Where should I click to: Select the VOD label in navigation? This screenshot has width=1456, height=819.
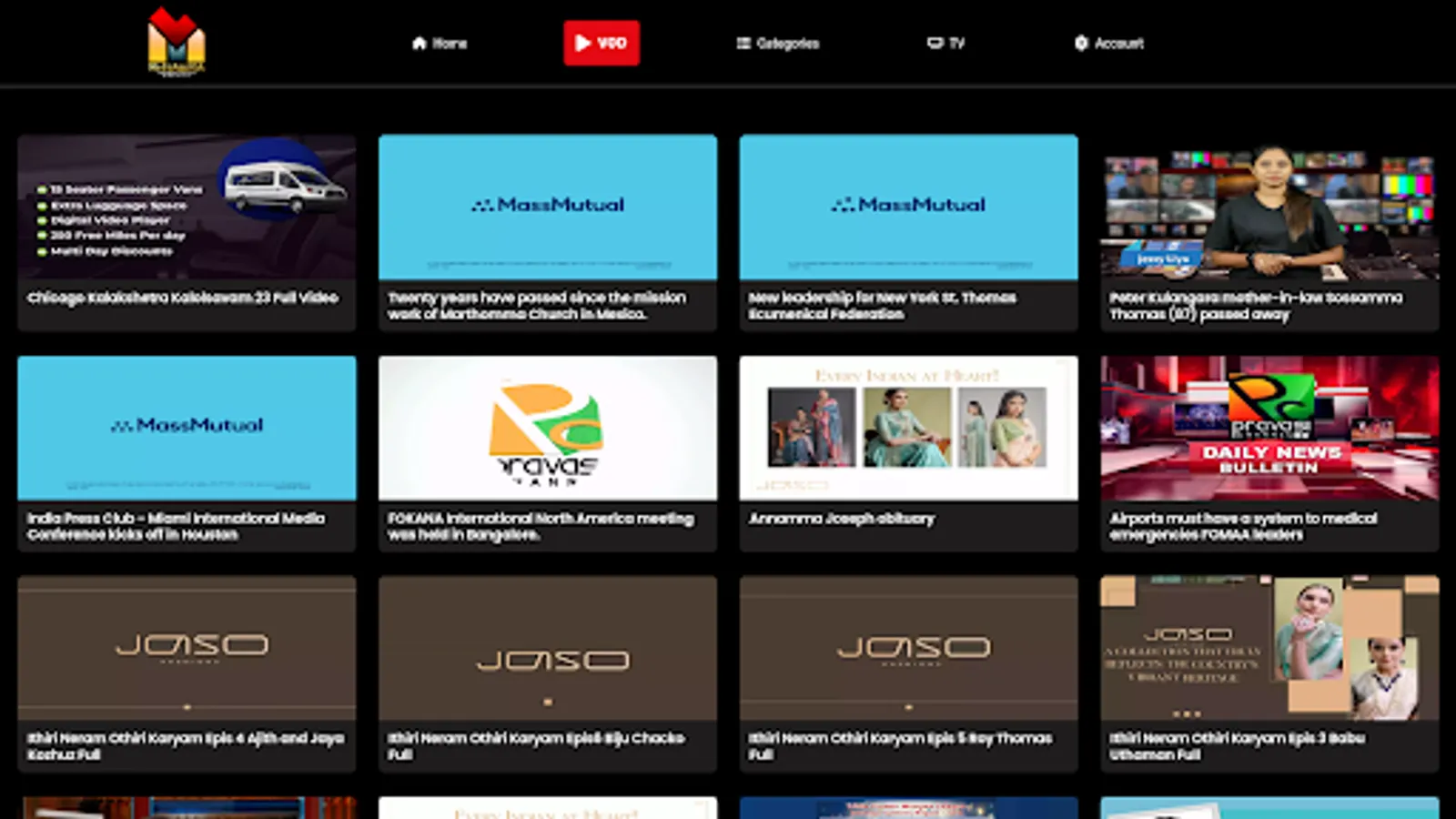pos(612,43)
